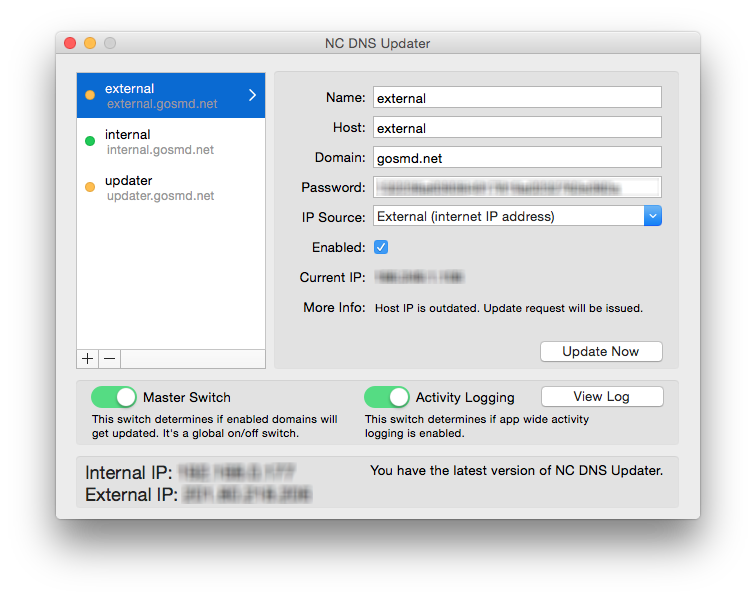Click the blurred Current IP value
This screenshot has width=756, height=599.
point(419,277)
